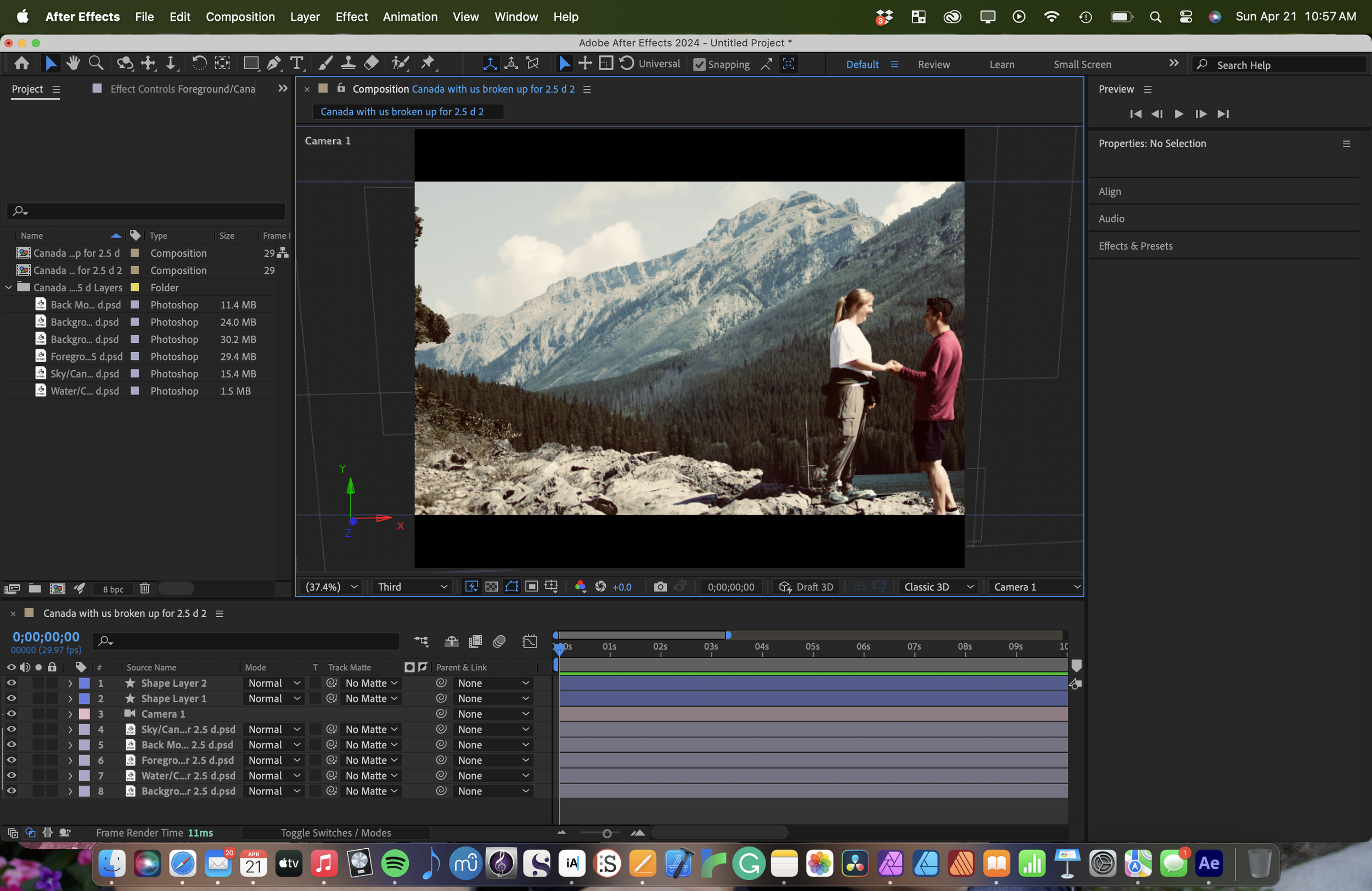1372x891 pixels.
Task: Hide the Camera 1 layer
Action: [11, 713]
